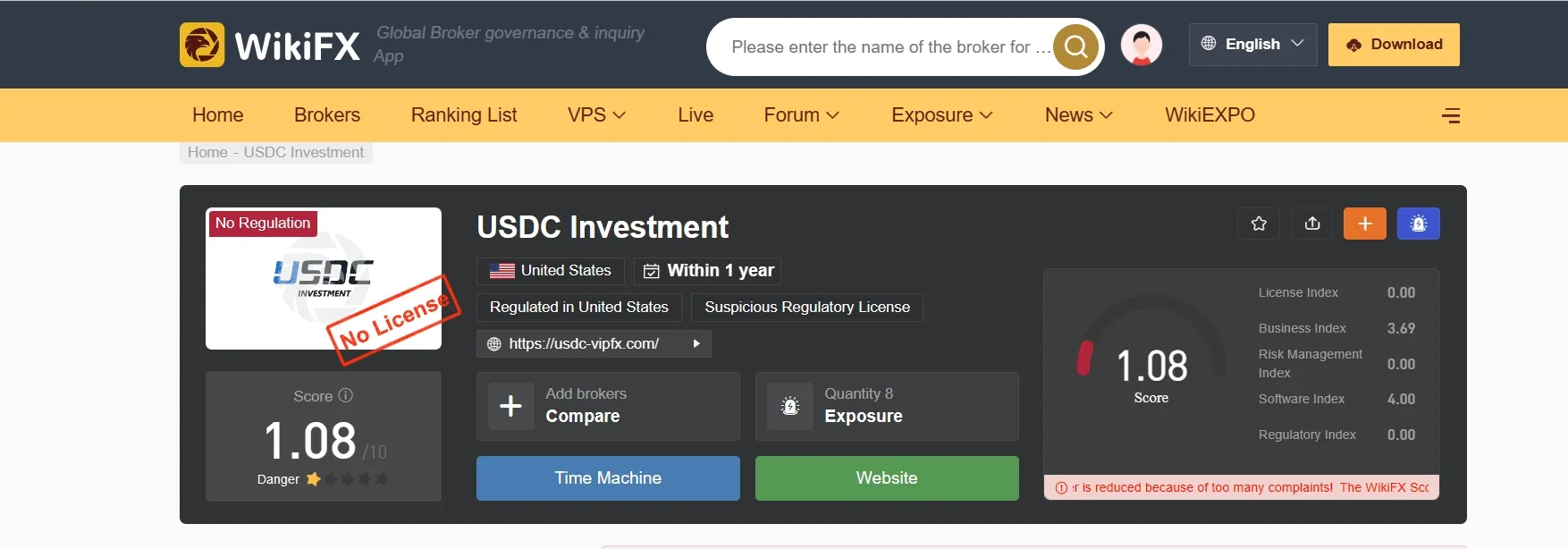The height and width of the screenshot is (549, 1568).
Task: Open the user avatar profile
Action: click(1142, 45)
